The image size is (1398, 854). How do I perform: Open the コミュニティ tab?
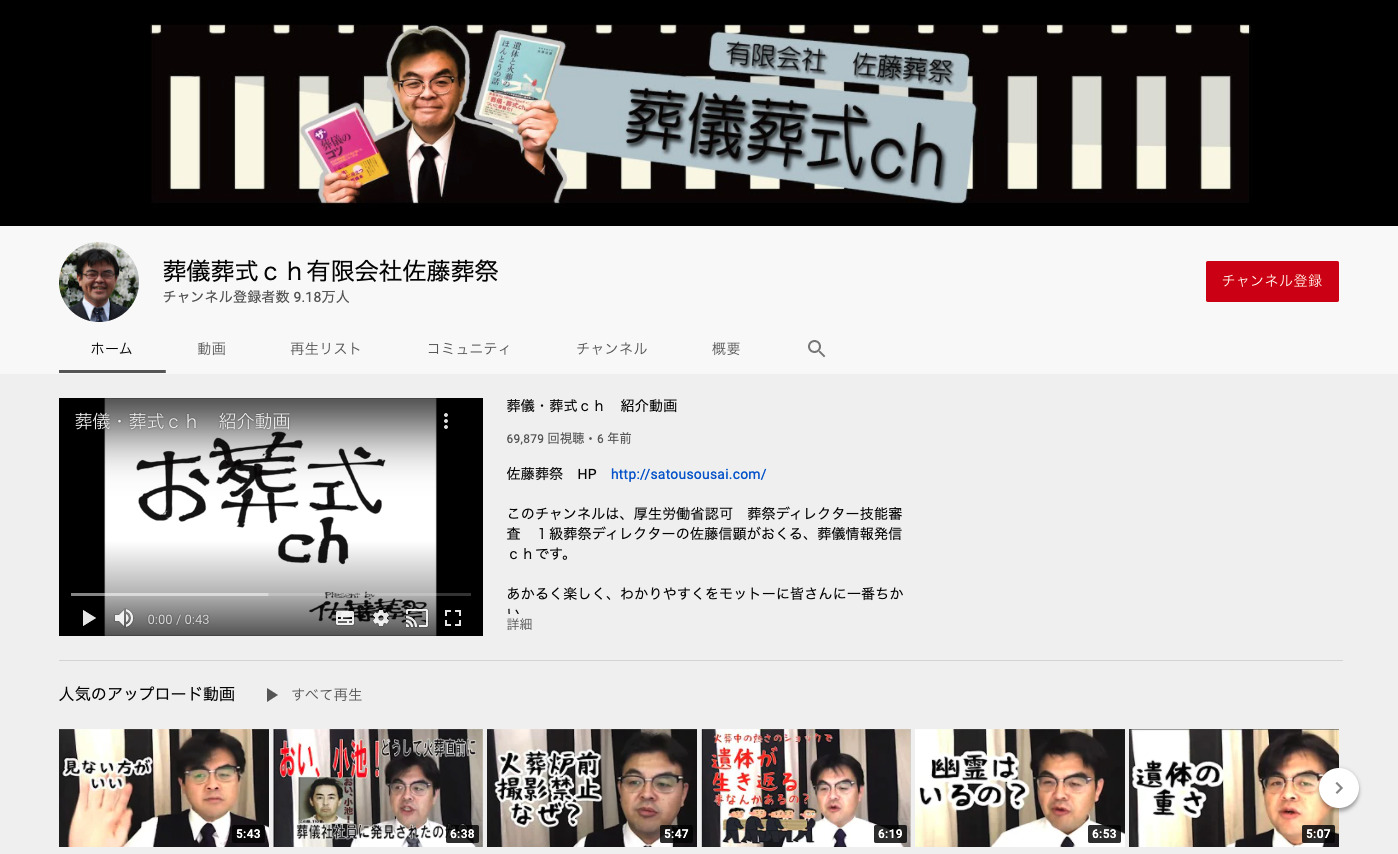(469, 349)
